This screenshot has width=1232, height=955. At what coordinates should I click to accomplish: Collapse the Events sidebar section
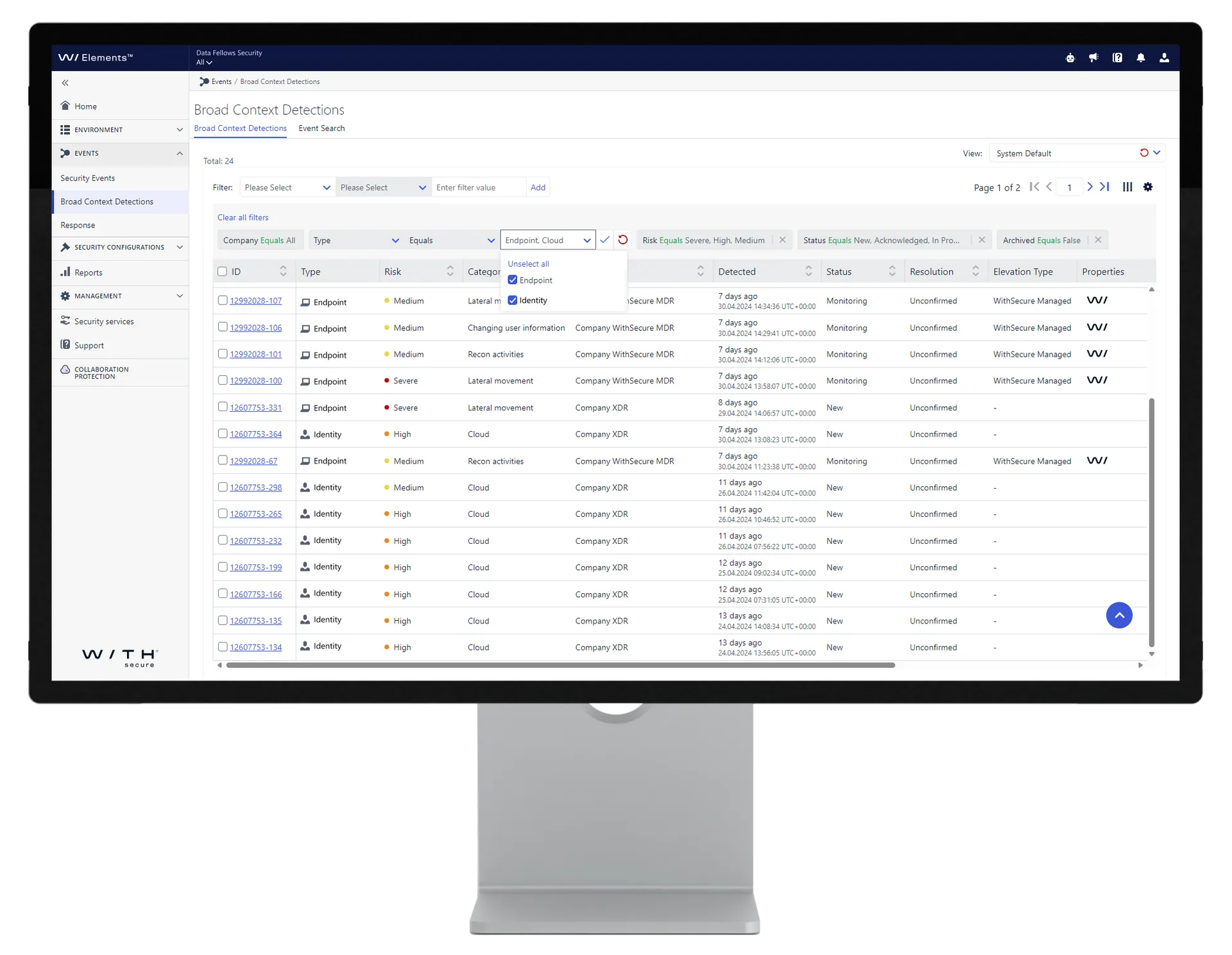(x=120, y=153)
